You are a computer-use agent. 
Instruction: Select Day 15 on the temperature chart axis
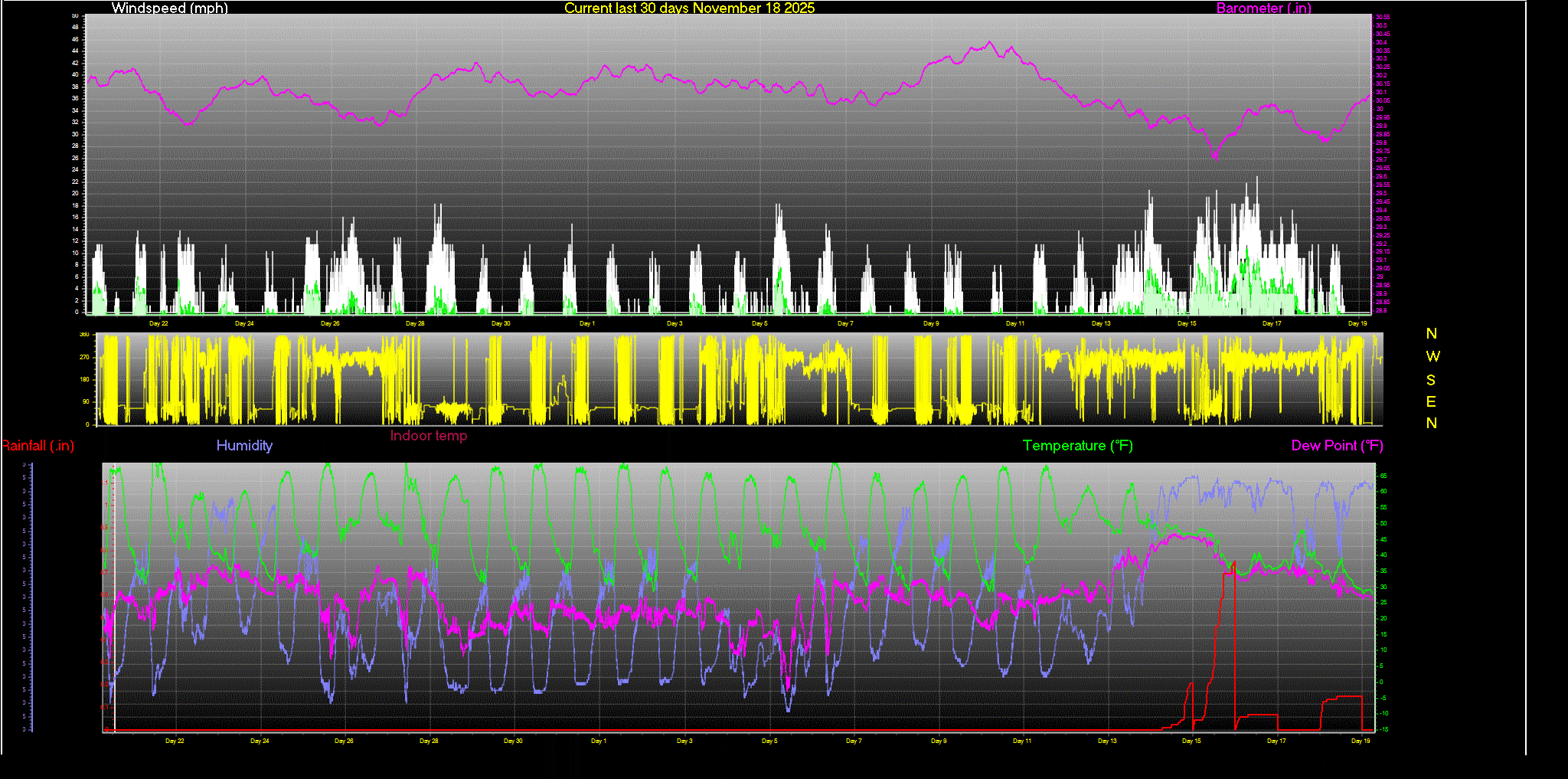tap(1191, 741)
